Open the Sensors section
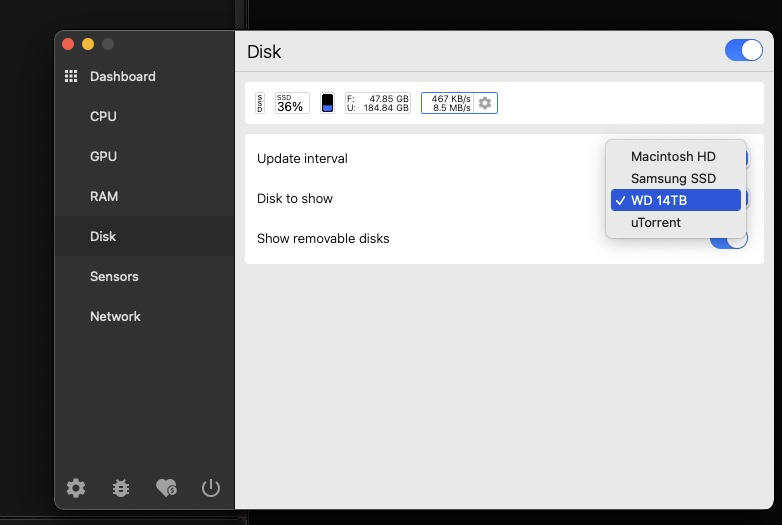This screenshot has height=525, width=782. tap(145, 276)
